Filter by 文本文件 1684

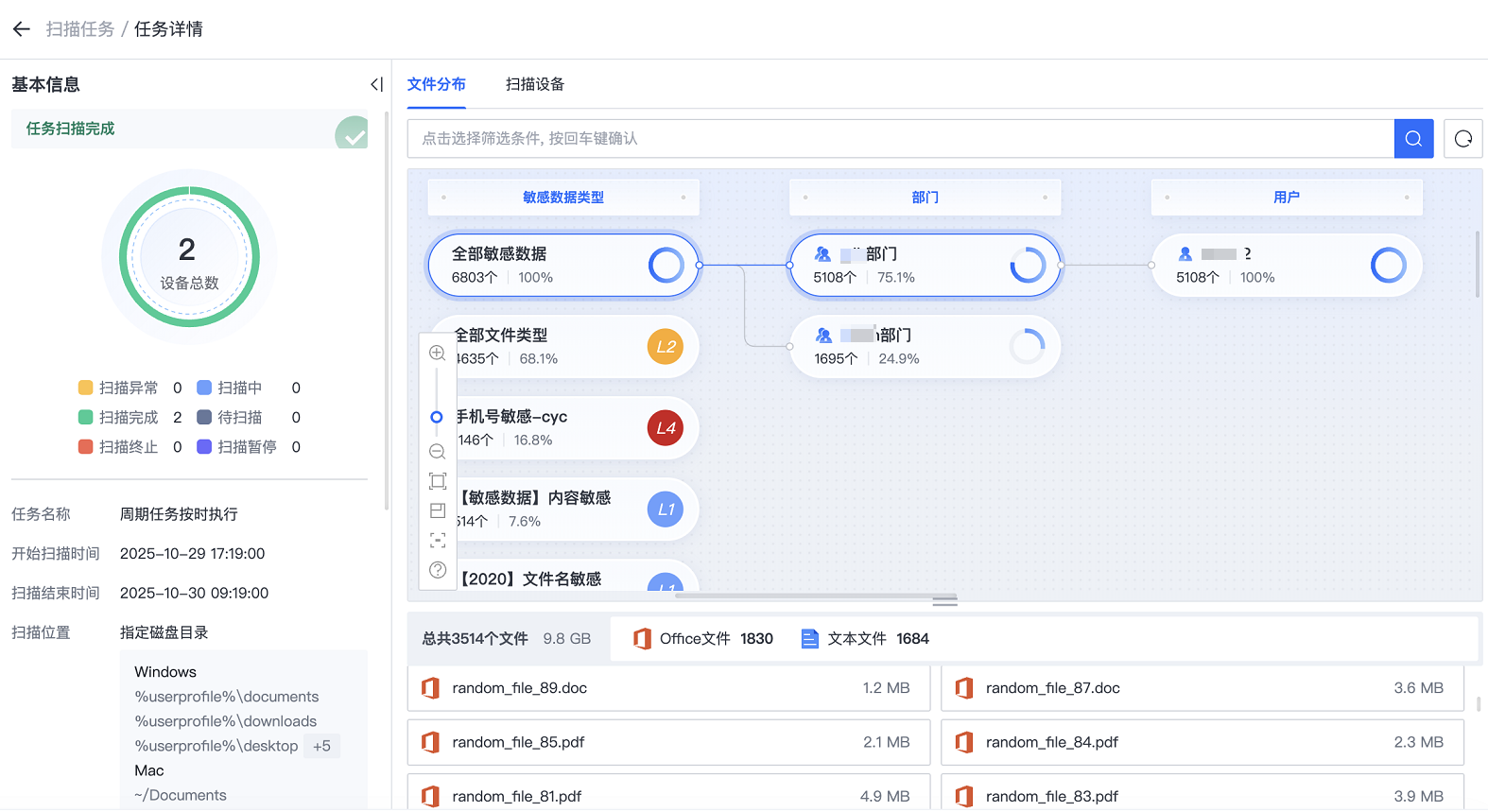(865, 639)
